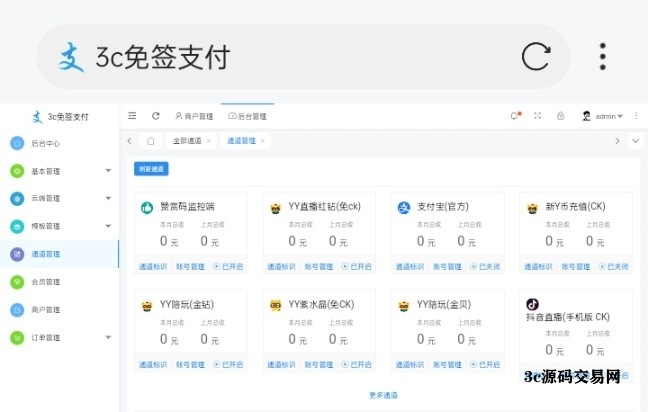Click the lock screen icon
The width and height of the screenshot is (648, 412).
[x=560, y=116]
